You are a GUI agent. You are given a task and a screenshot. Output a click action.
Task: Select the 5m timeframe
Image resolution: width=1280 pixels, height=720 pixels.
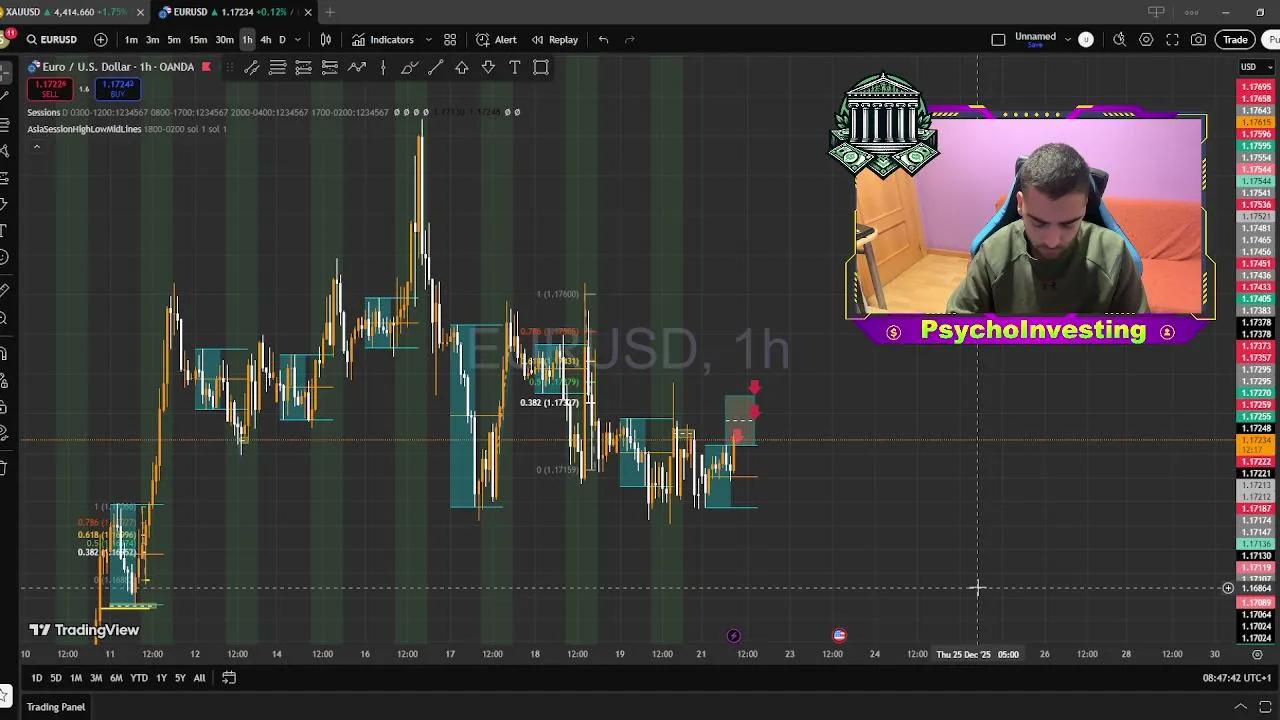tap(174, 40)
